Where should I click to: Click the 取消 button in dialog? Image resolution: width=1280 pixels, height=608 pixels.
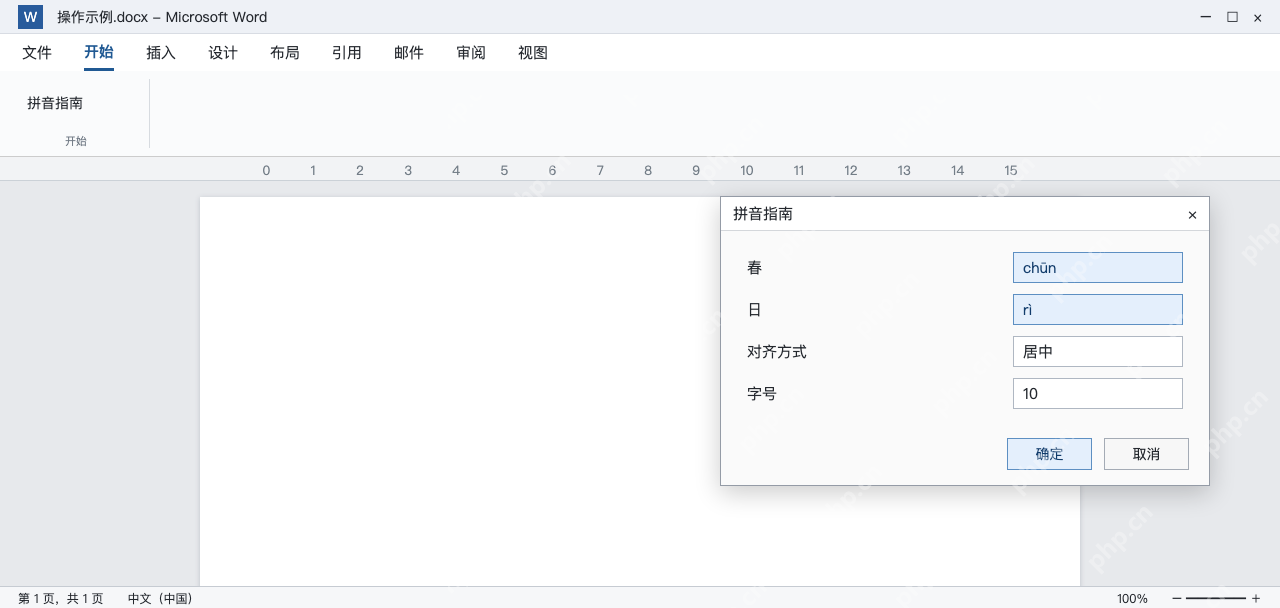1146,454
